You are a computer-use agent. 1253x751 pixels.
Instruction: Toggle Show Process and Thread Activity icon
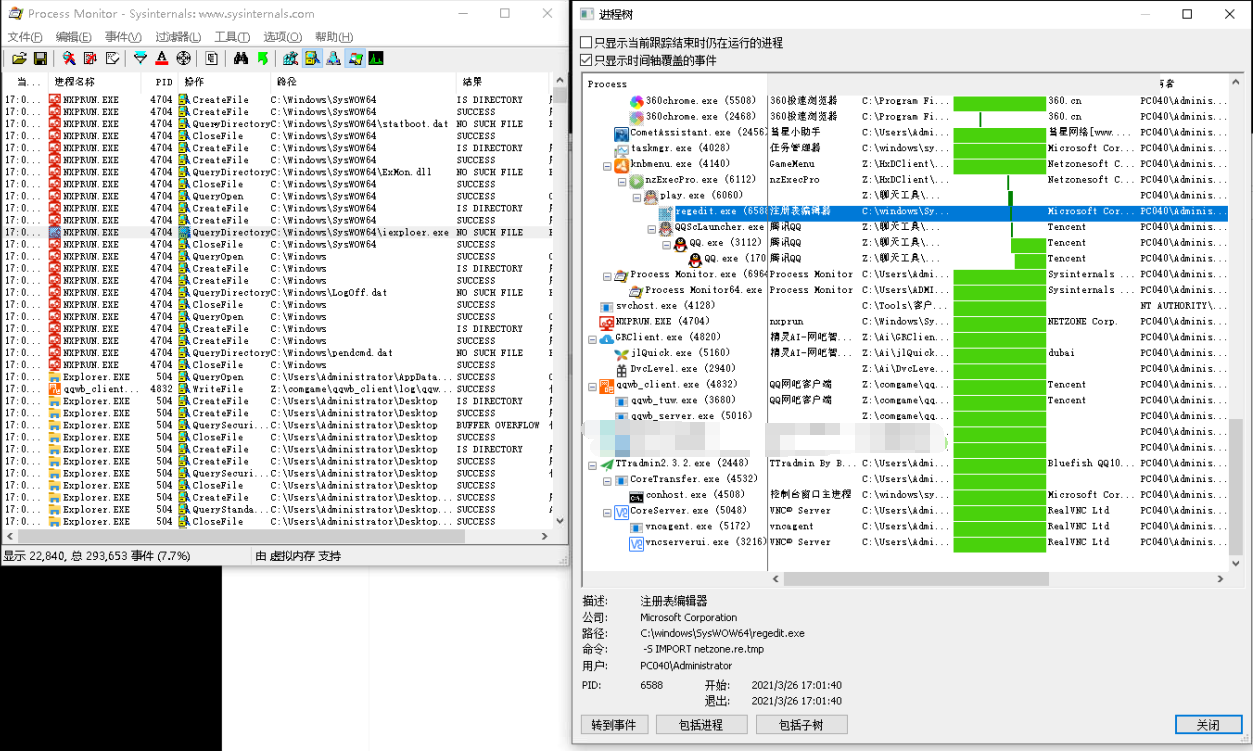(x=355, y=58)
